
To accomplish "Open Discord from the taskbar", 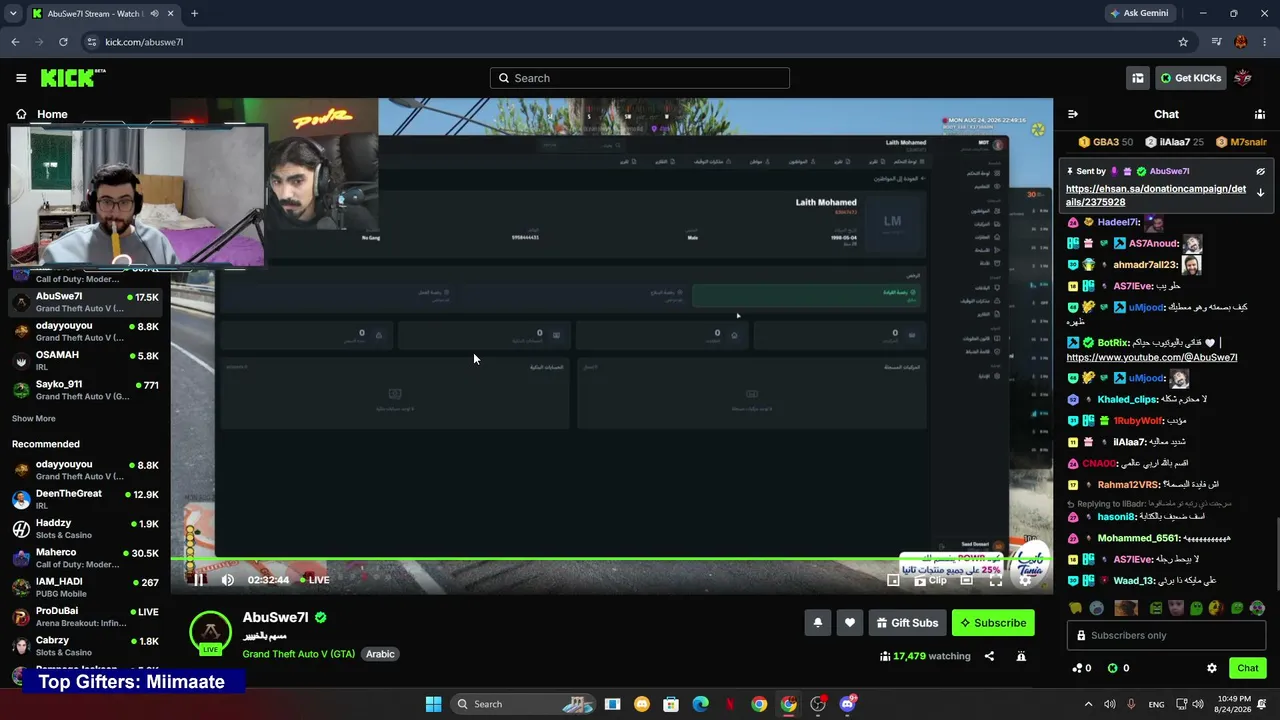I will click(848, 704).
